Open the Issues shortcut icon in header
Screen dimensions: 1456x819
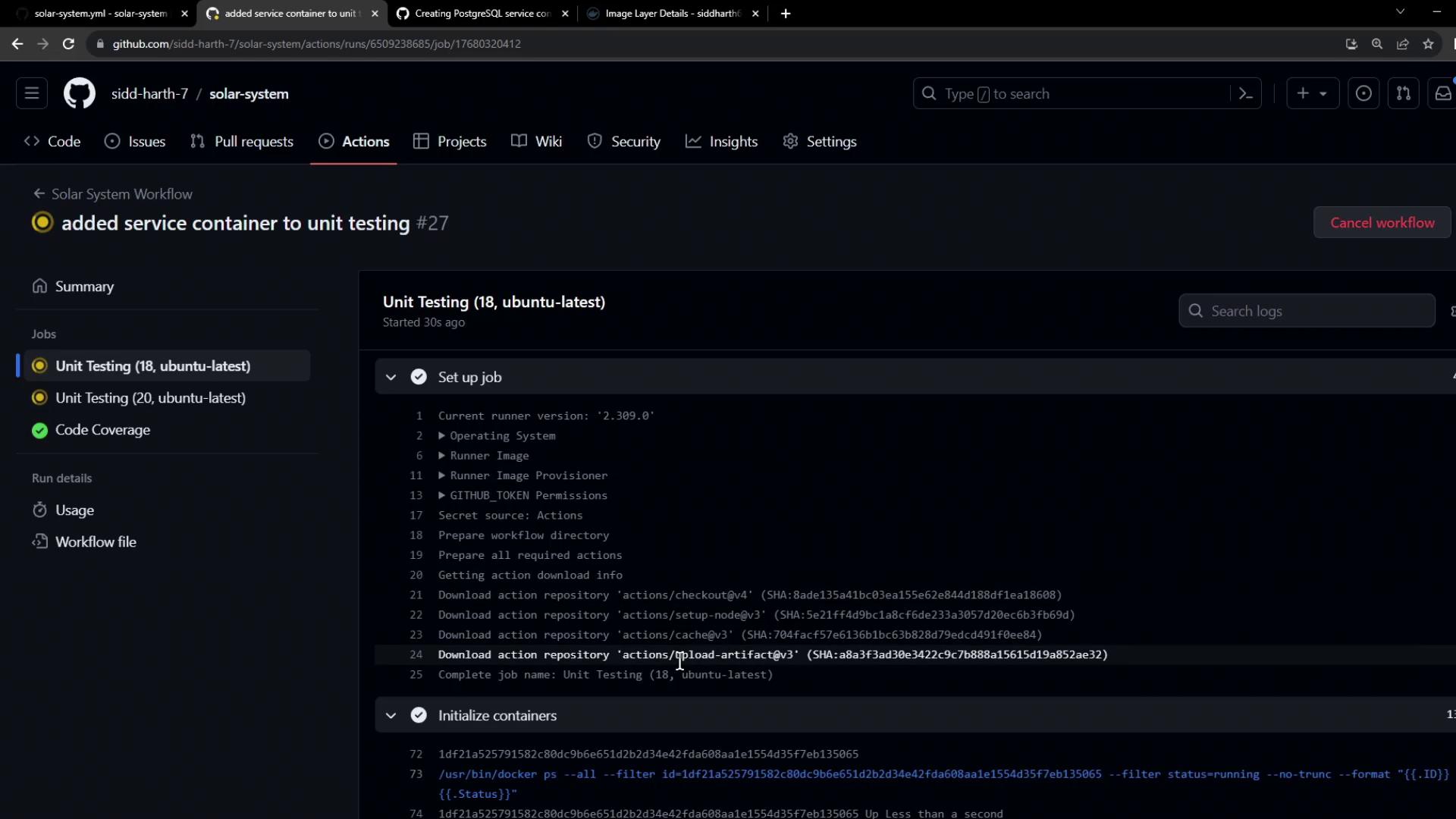pyautogui.click(x=1363, y=94)
